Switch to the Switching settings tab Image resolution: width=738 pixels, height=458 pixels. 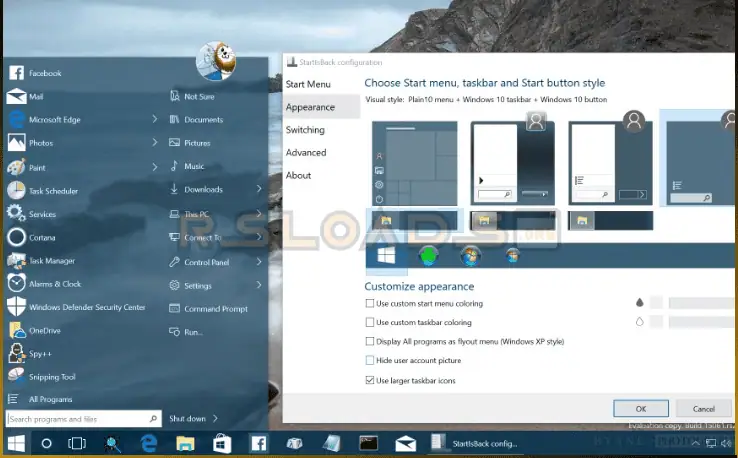tap(305, 130)
